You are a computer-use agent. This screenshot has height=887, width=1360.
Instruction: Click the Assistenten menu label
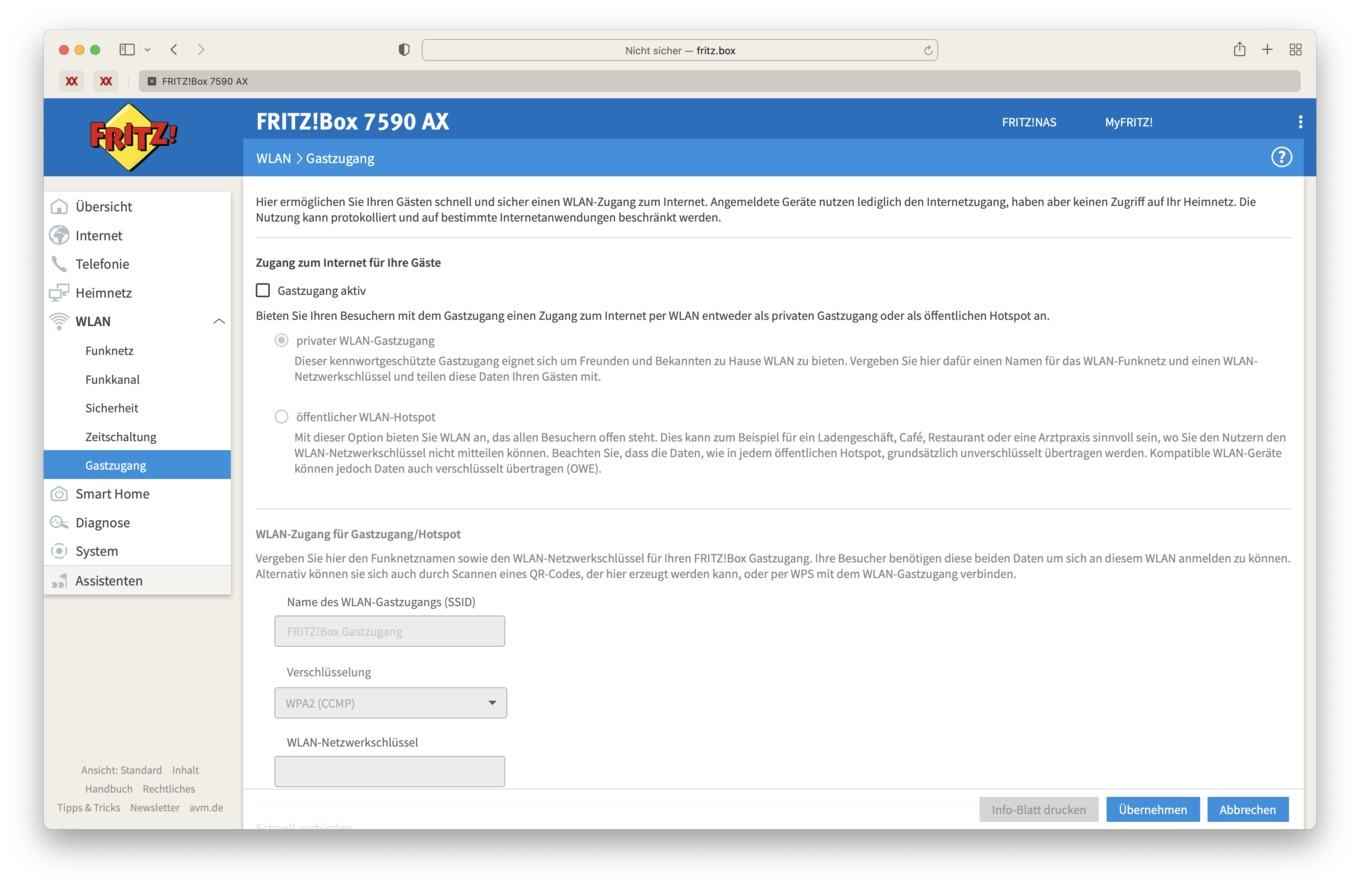point(109,581)
